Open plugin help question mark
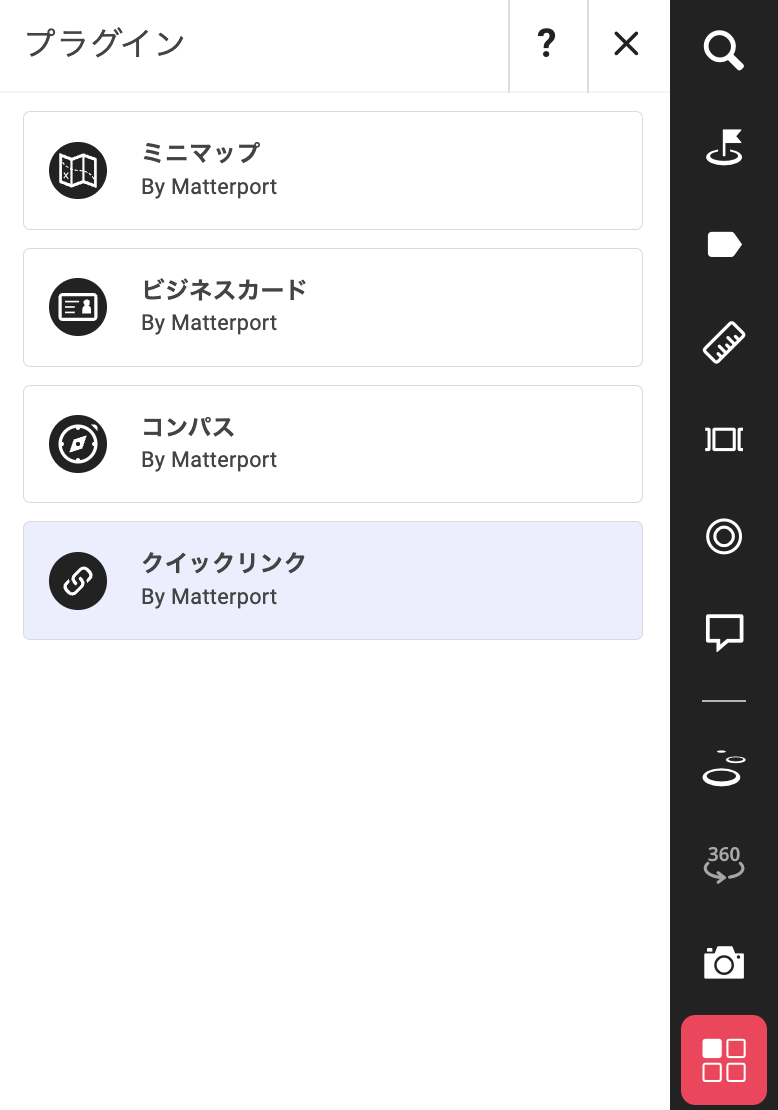Viewport: 778px width, 1110px height. [x=547, y=44]
